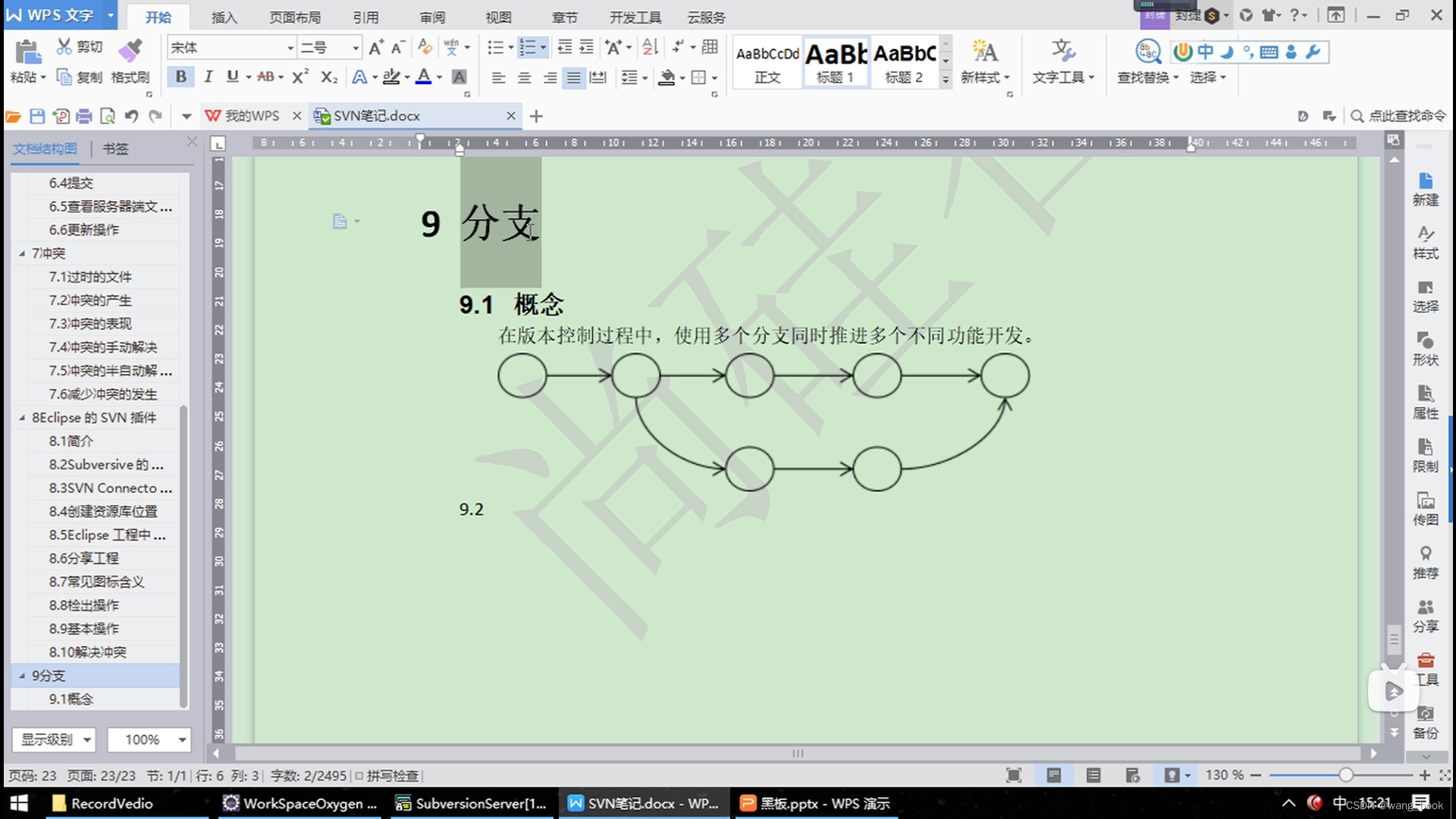This screenshot has height=819, width=1456.
Task: Apply subscript formatting
Action: pyautogui.click(x=329, y=77)
